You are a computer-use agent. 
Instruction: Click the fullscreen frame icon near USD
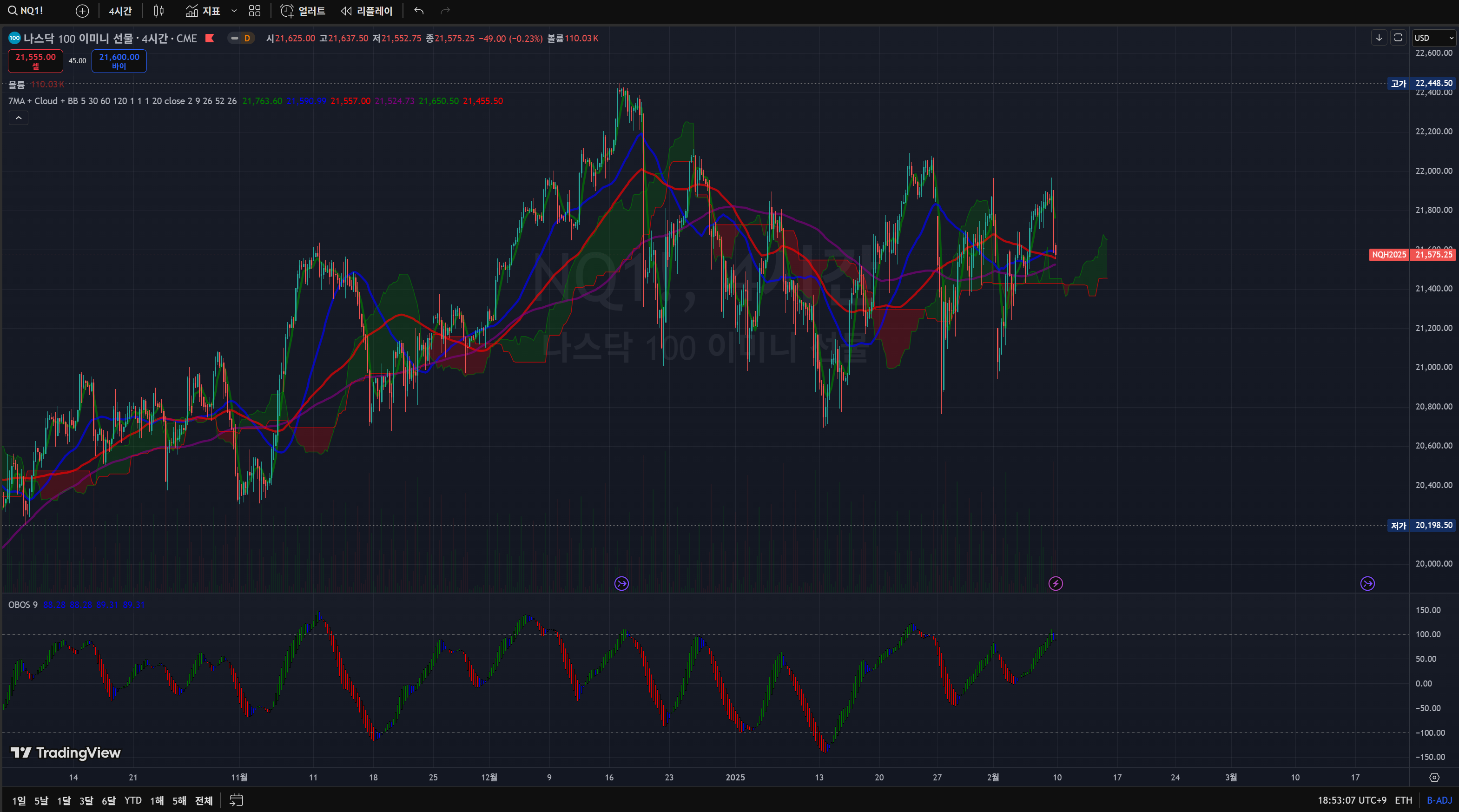click(1398, 37)
